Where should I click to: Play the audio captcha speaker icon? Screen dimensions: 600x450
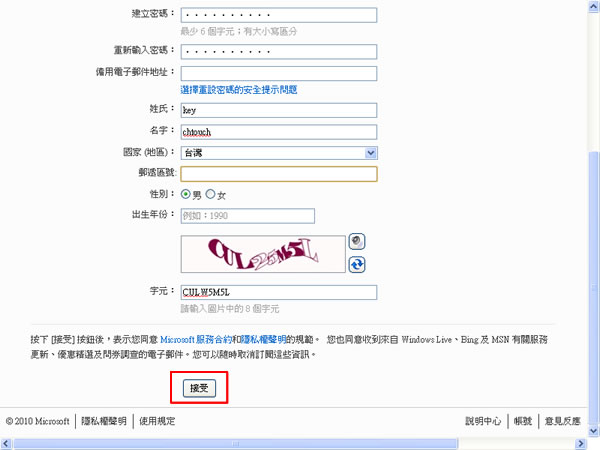tap(357, 241)
